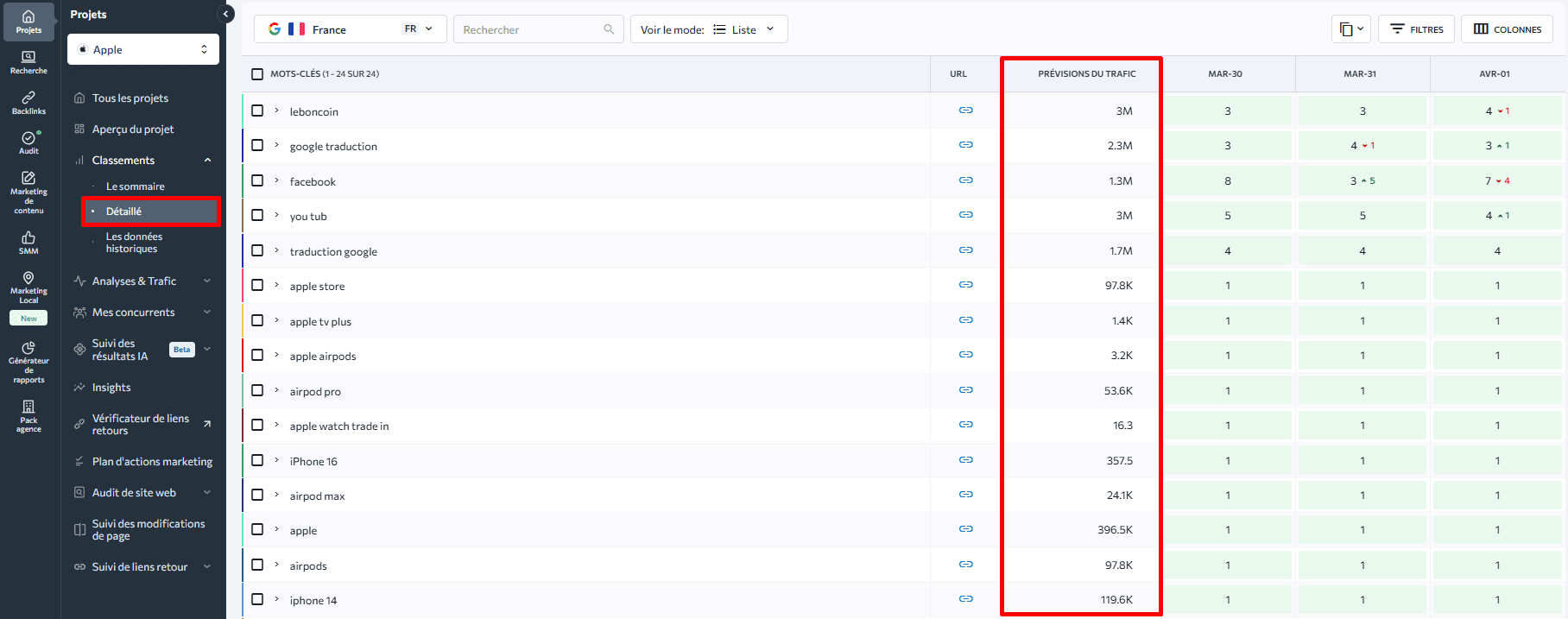Open the Voir le mode Liste dropdown
Screen dimensions: 1568x619
click(709, 28)
